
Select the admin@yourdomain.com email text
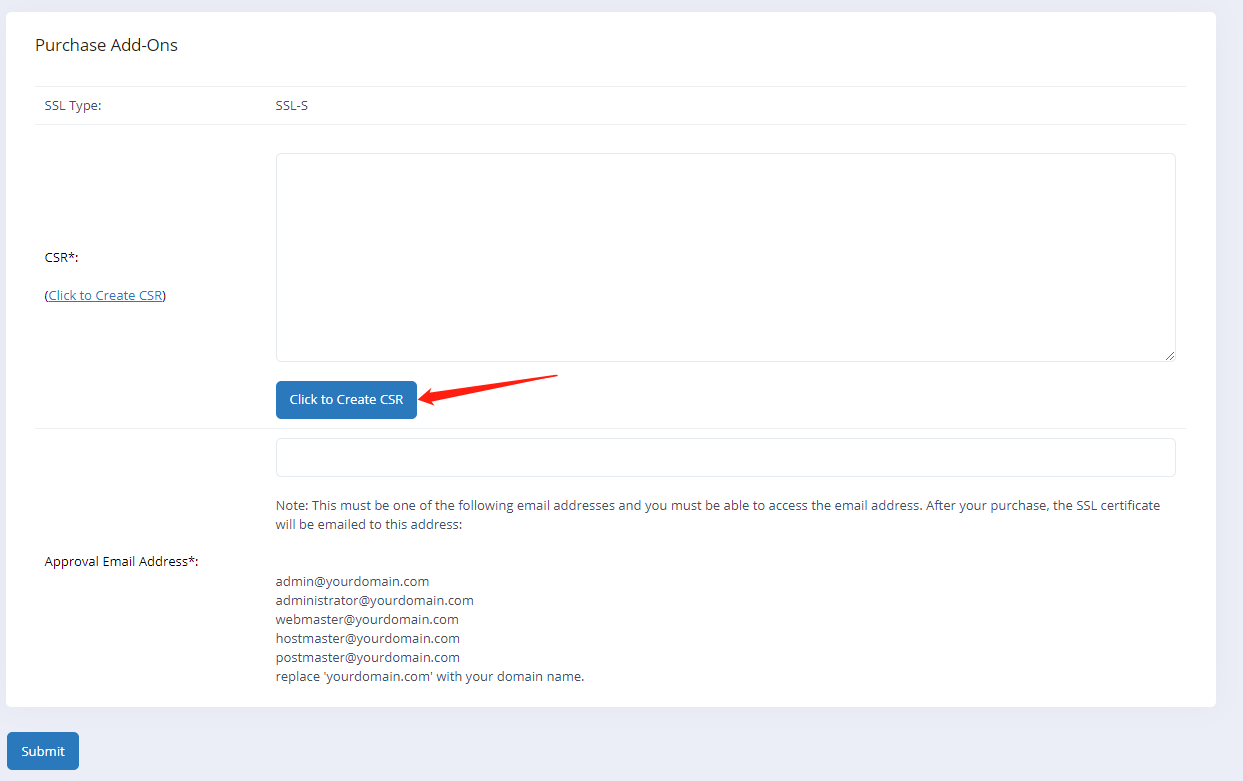click(x=352, y=581)
